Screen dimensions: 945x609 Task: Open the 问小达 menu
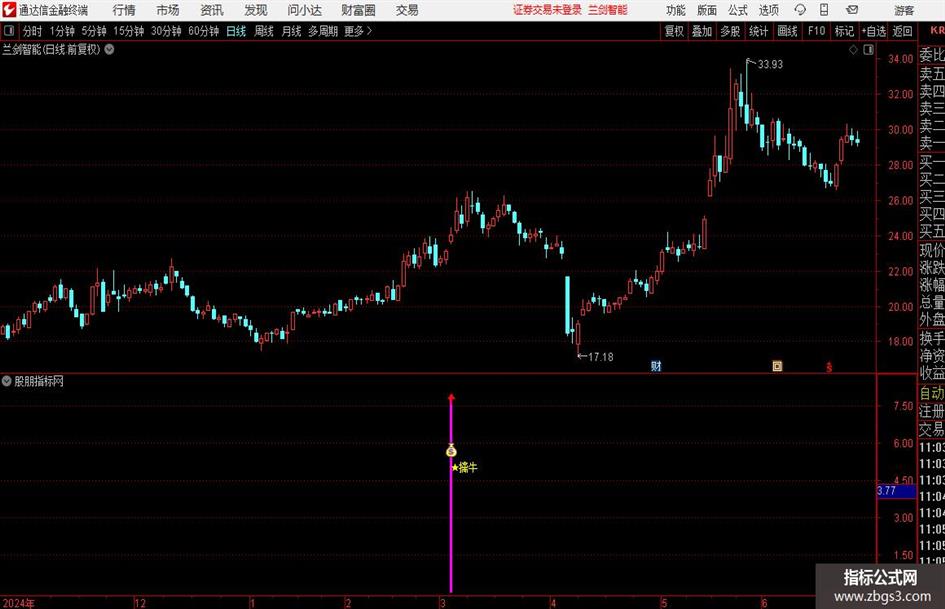(304, 10)
